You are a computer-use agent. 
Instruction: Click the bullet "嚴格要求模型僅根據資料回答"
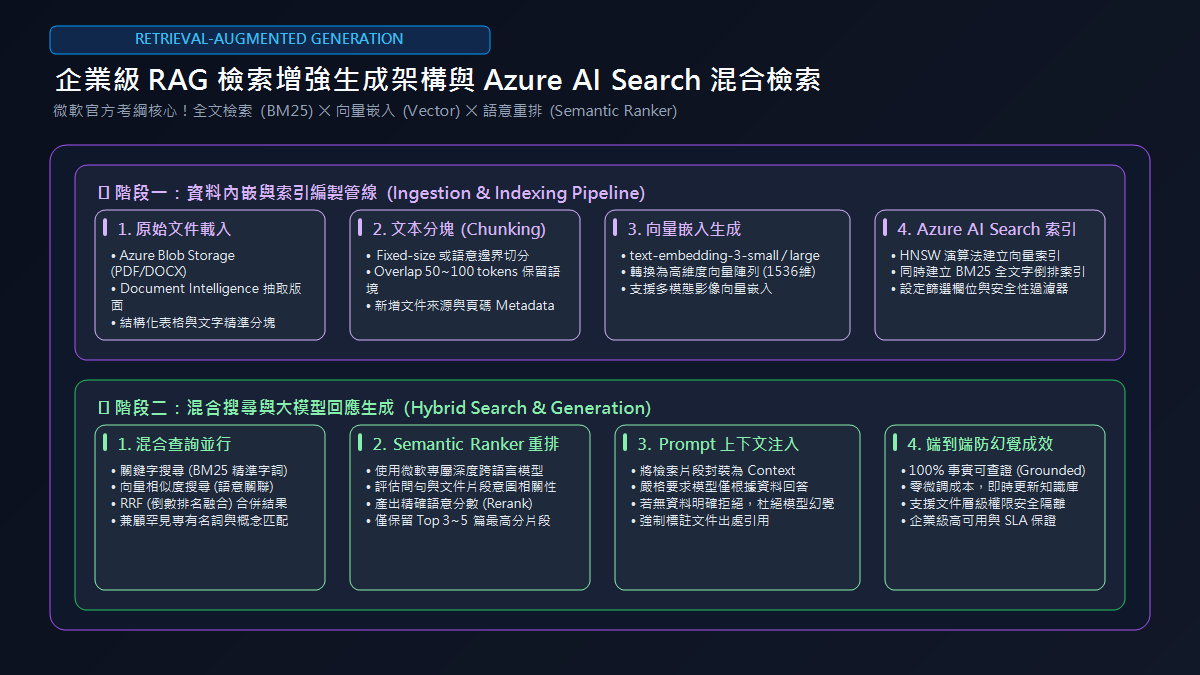720,487
